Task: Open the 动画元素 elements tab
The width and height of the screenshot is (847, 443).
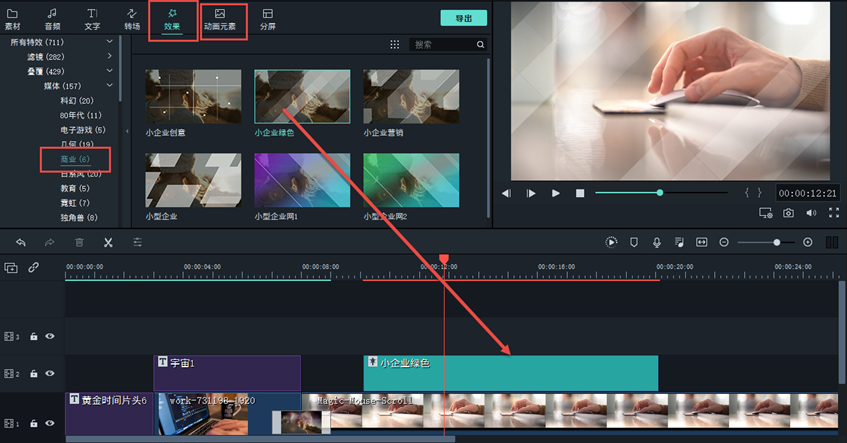Action: [x=219, y=19]
